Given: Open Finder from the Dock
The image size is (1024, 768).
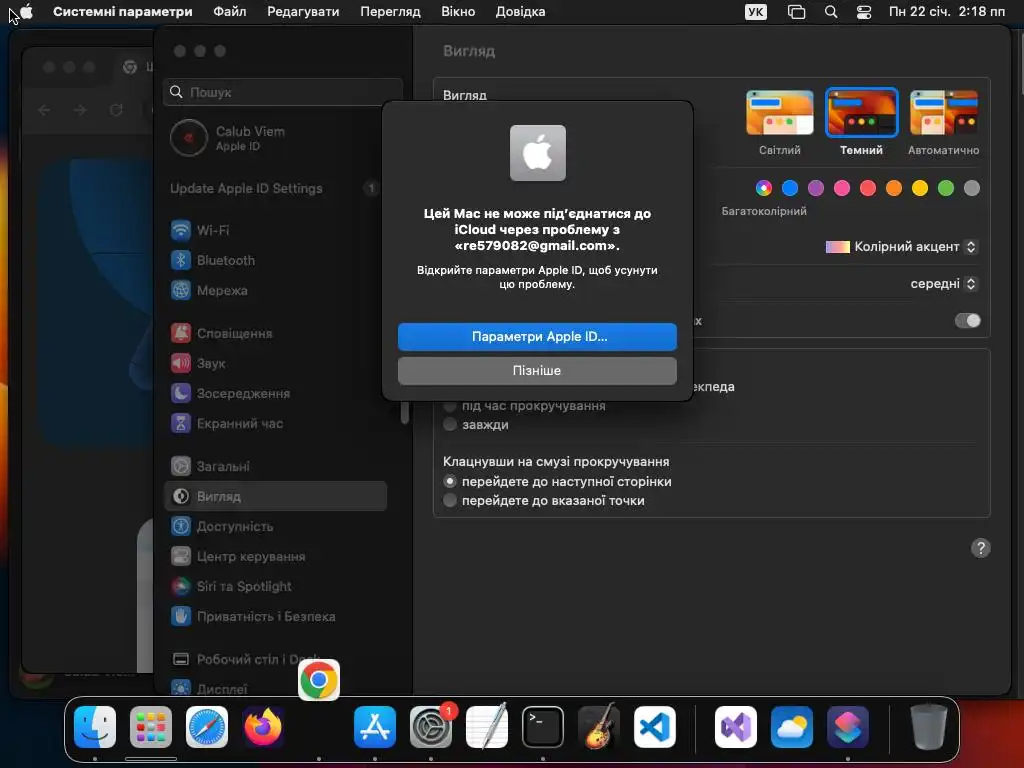Looking at the screenshot, I should 95,727.
